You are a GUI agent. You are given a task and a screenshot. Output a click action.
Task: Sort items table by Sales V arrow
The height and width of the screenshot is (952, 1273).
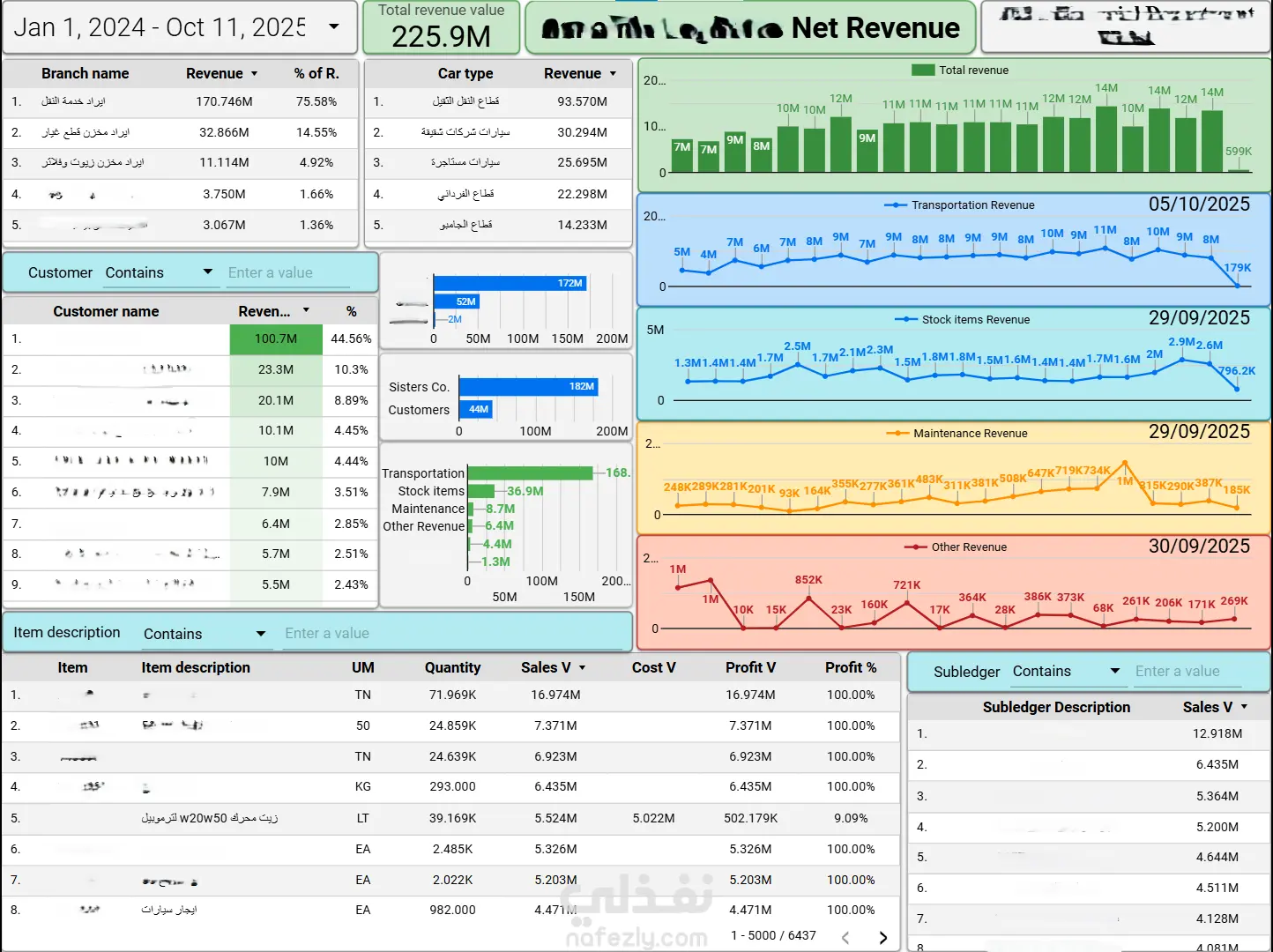(583, 668)
